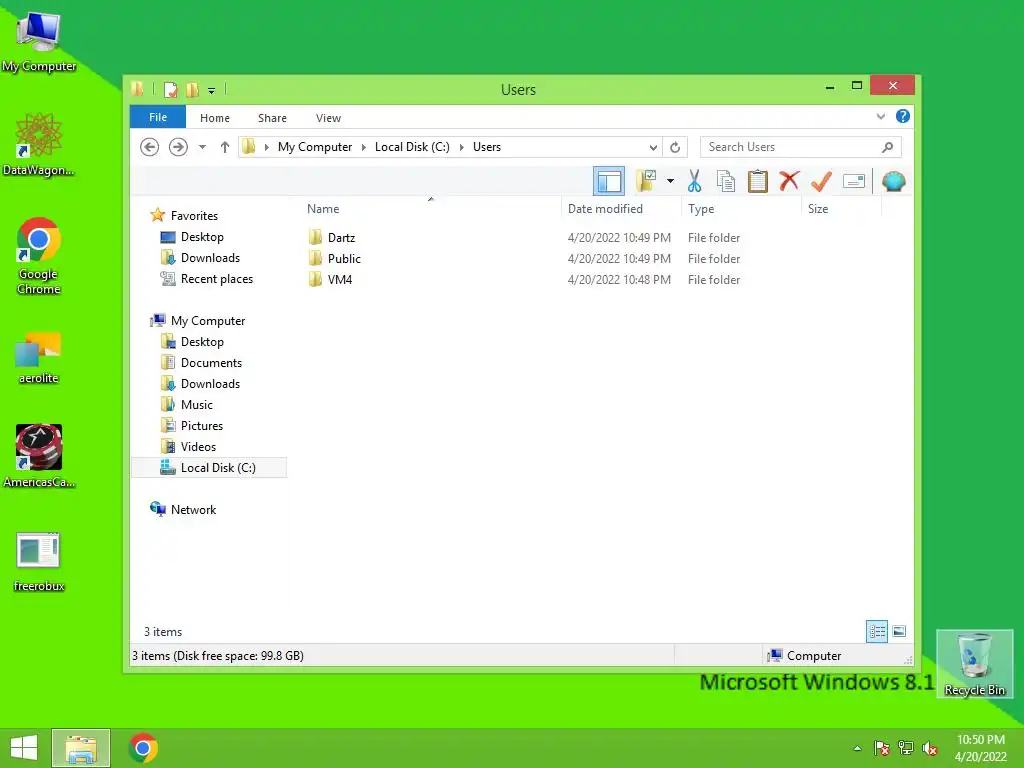
Task: Refresh the Users folder view
Action: [675, 147]
